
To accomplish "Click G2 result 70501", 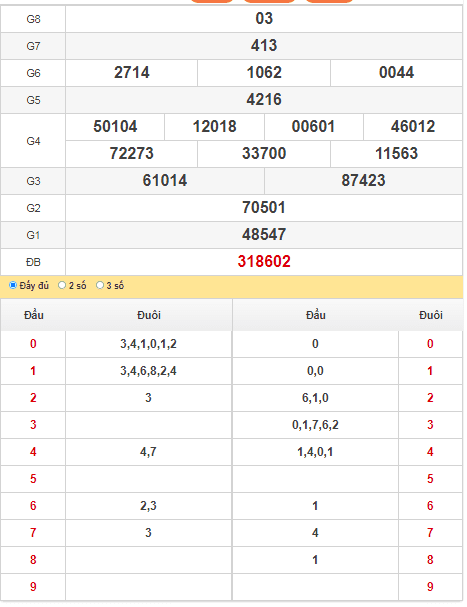I will 264,208.
